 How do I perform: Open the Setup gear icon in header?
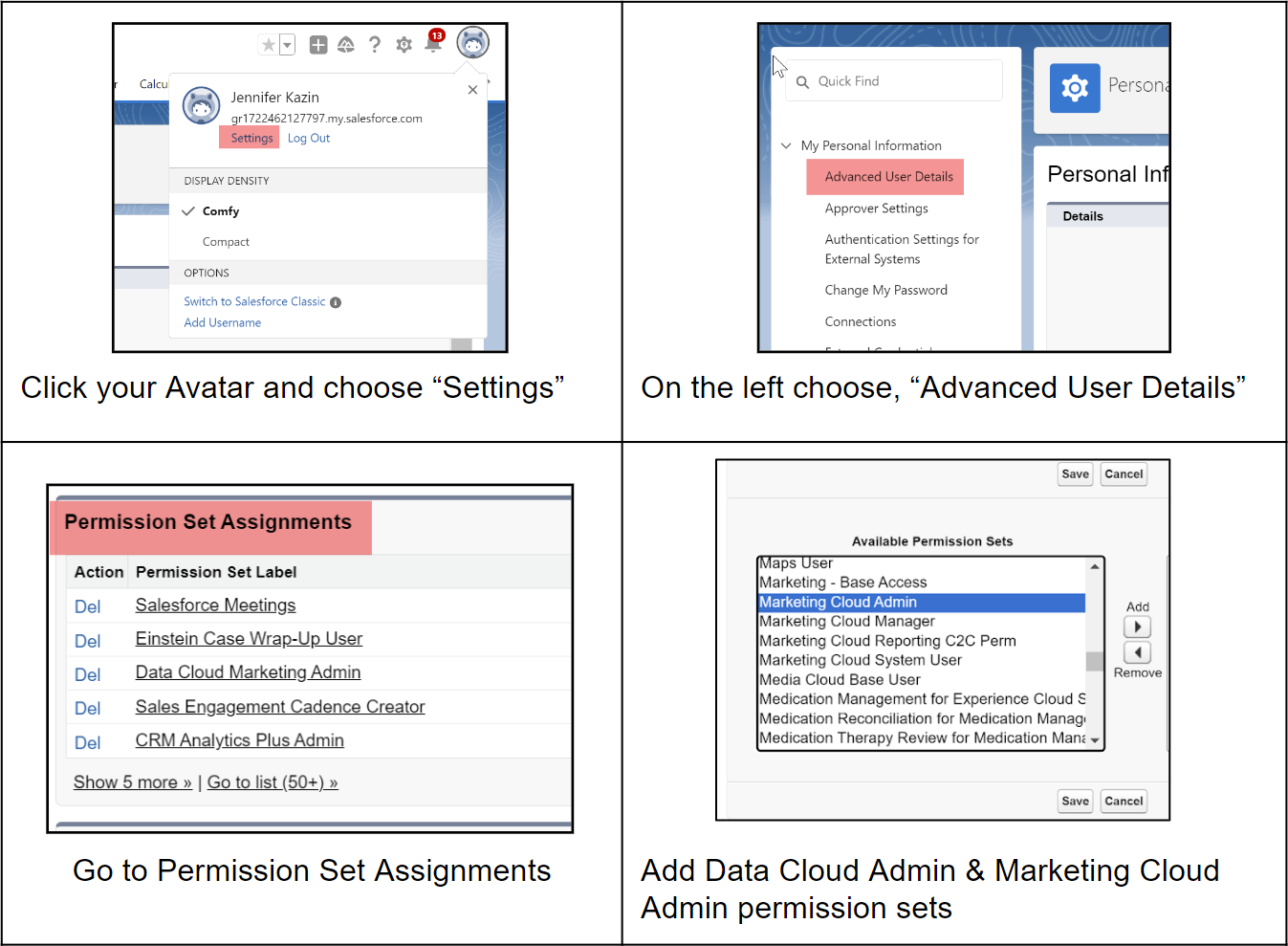[x=404, y=45]
